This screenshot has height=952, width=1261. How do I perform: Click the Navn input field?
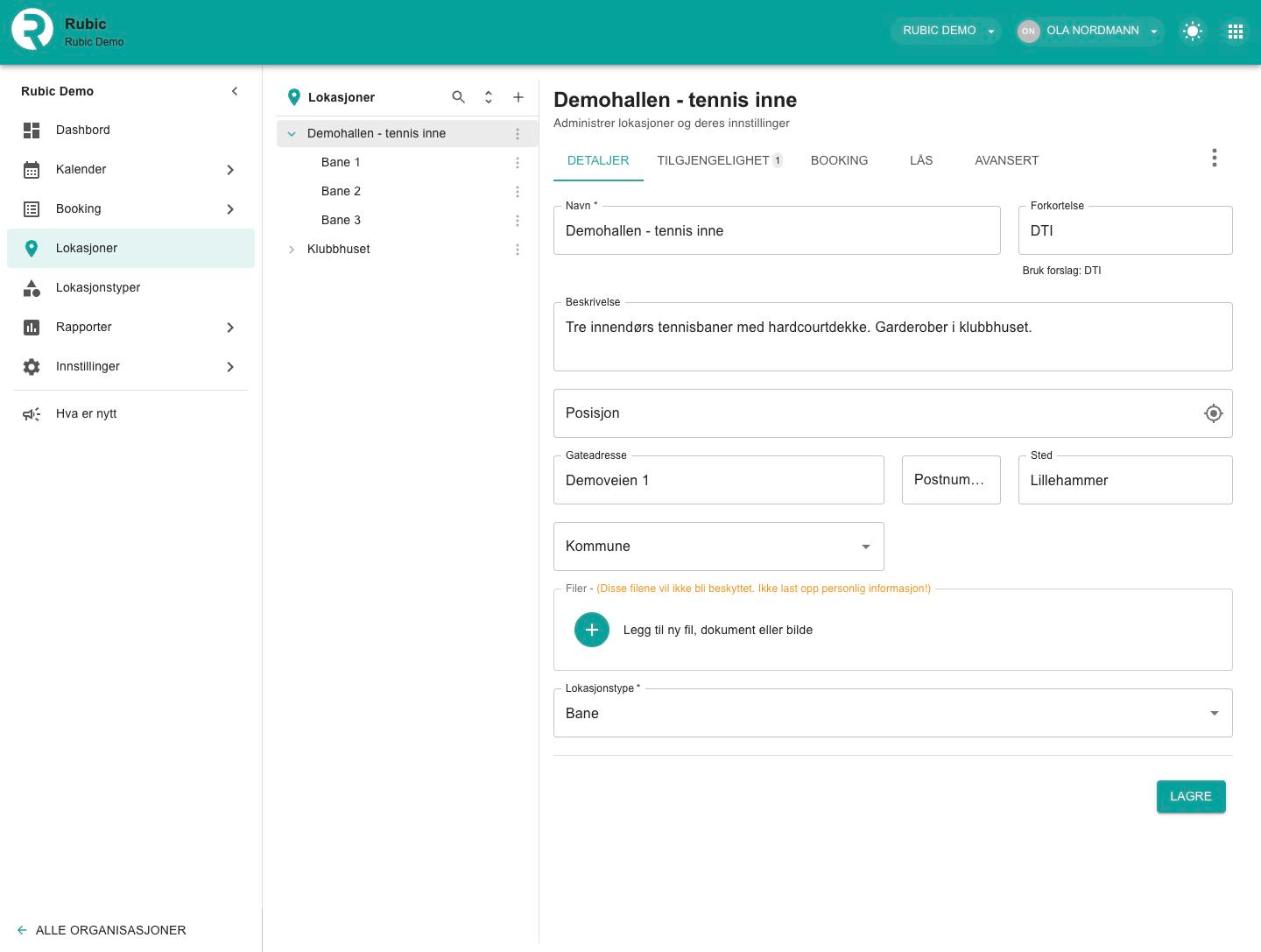777,231
